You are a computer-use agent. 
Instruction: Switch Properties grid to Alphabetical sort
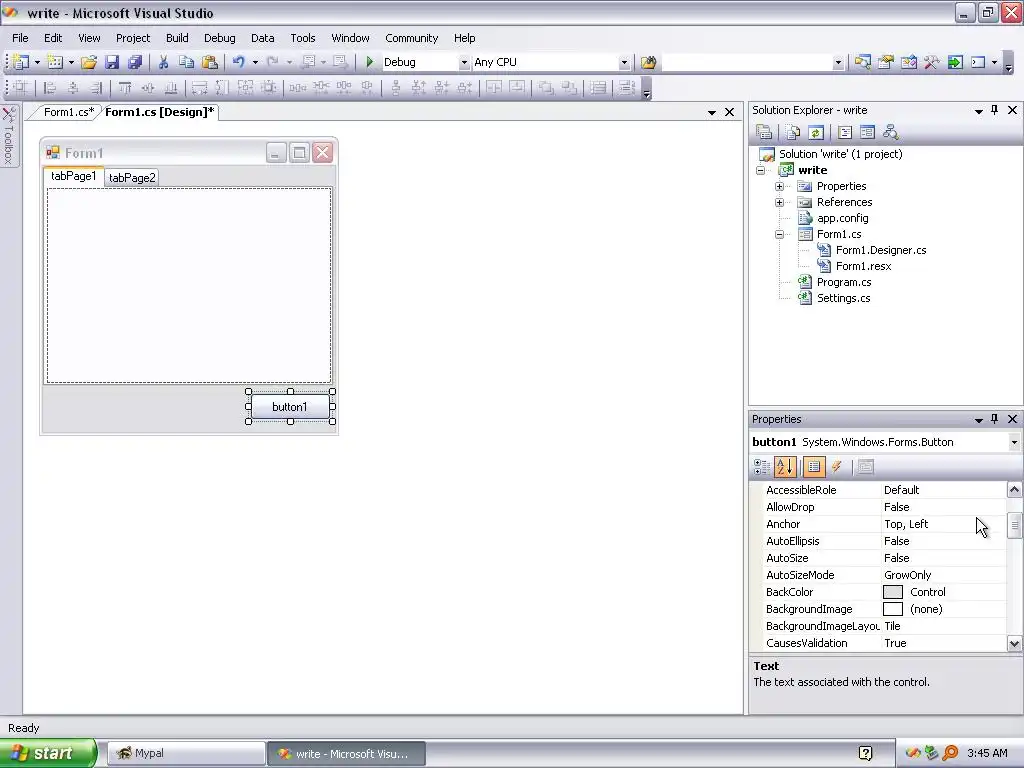tap(785, 466)
